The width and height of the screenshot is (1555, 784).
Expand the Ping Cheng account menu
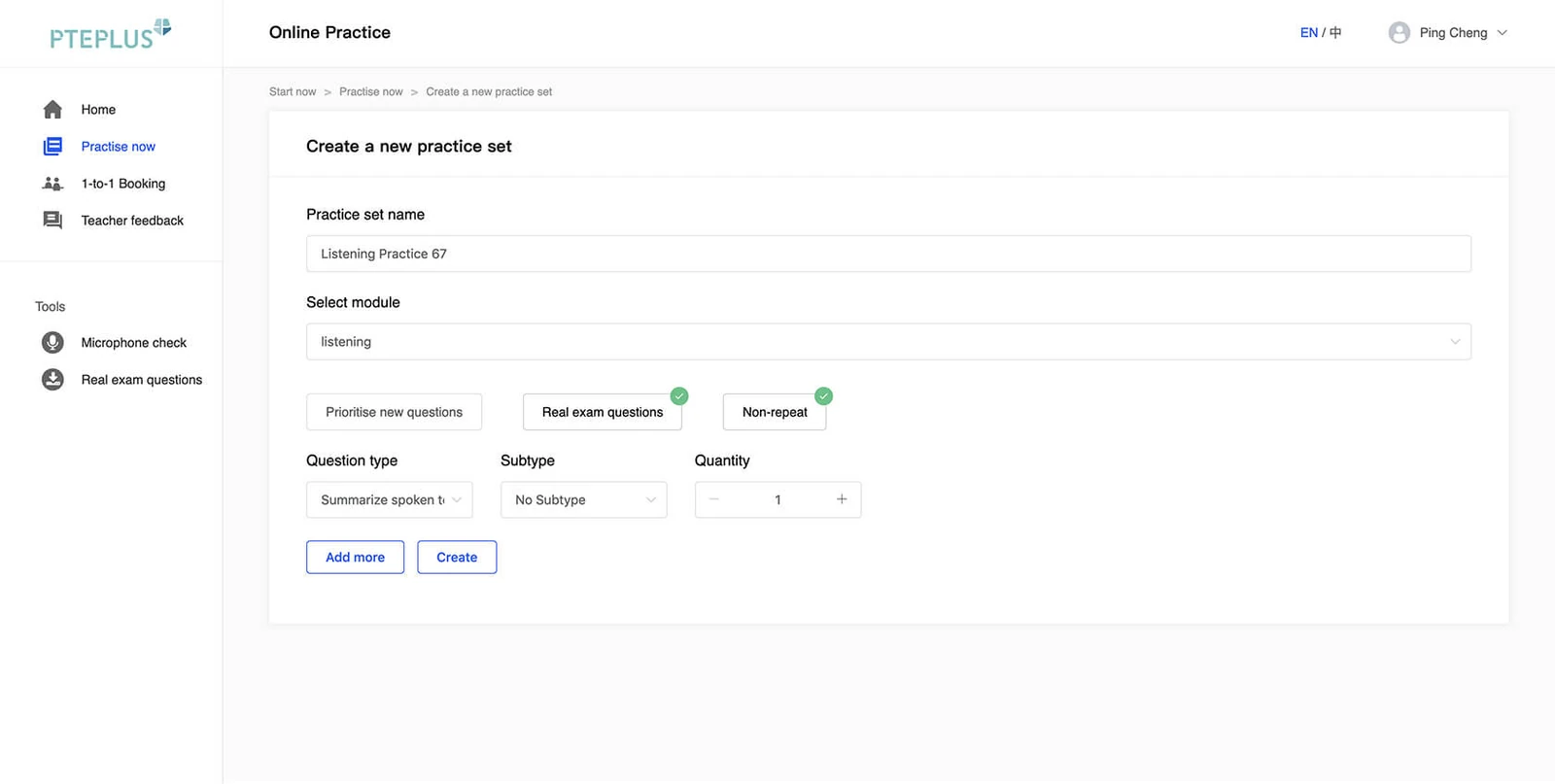coord(1448,33)
